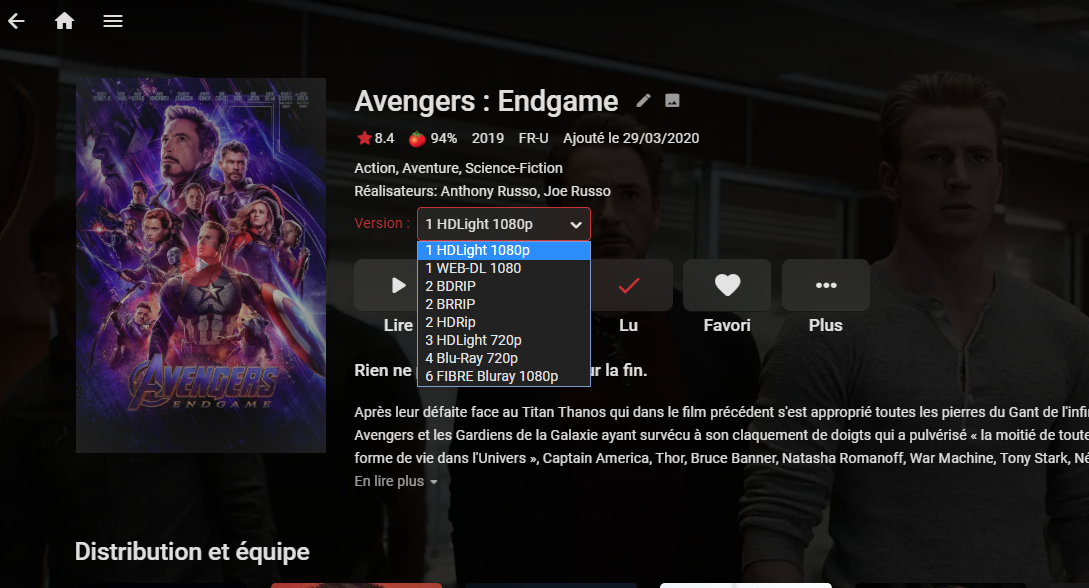This screenshot has height=588, width=1089.
Task: Open the Plus three-dots menu
Action: [826, 285]
